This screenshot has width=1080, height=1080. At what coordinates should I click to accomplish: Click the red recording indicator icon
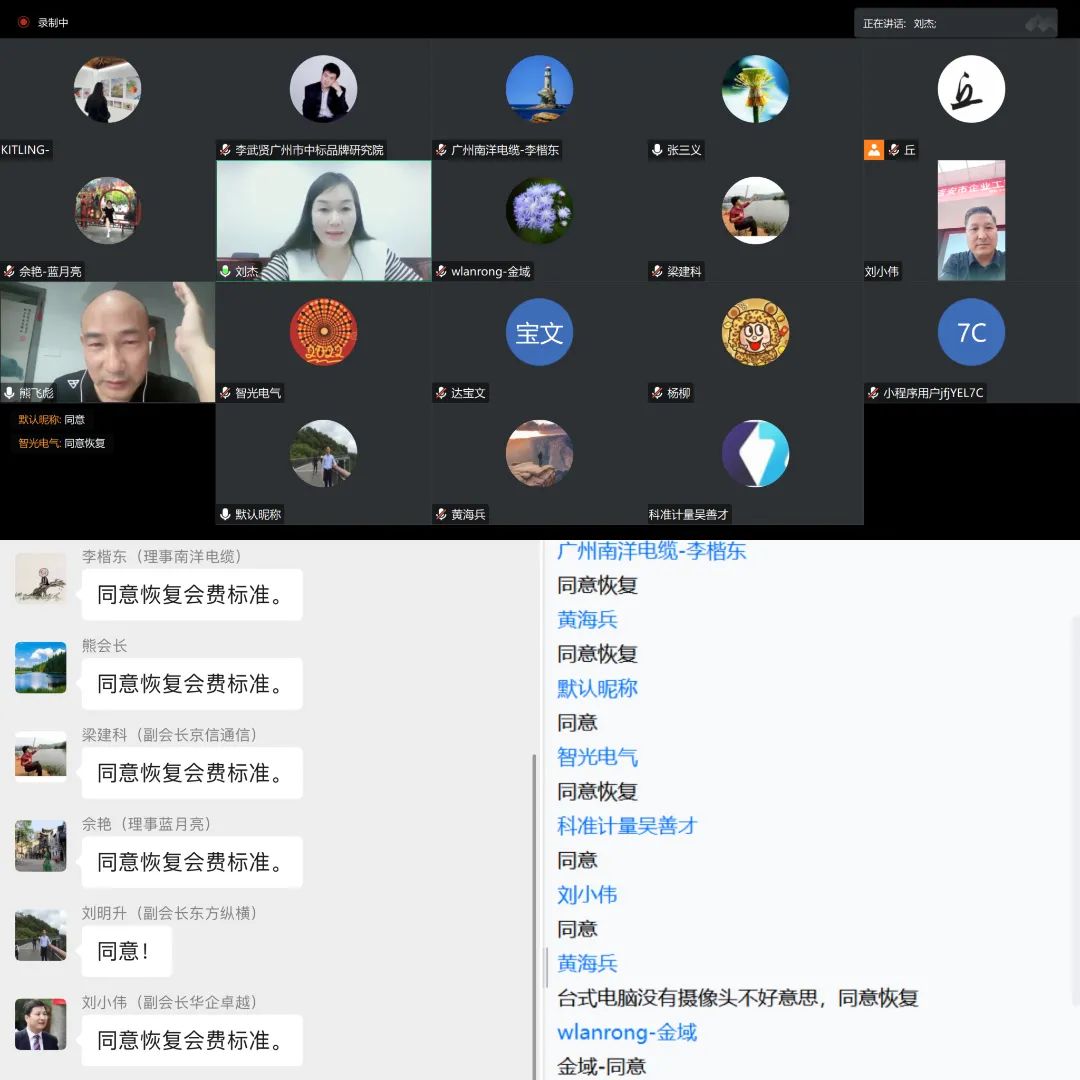(23, 22)
